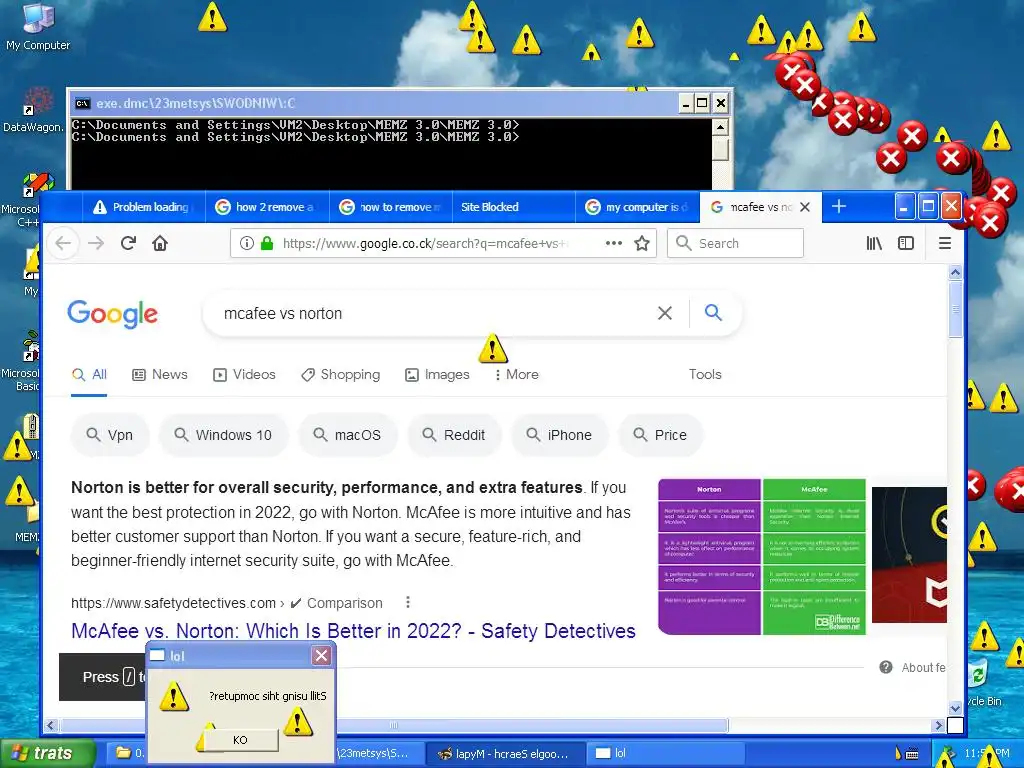
Task: Click the scroll-left arrow on horizontal scrollbar
Action: pyautogui.click(x=51, y=725)
